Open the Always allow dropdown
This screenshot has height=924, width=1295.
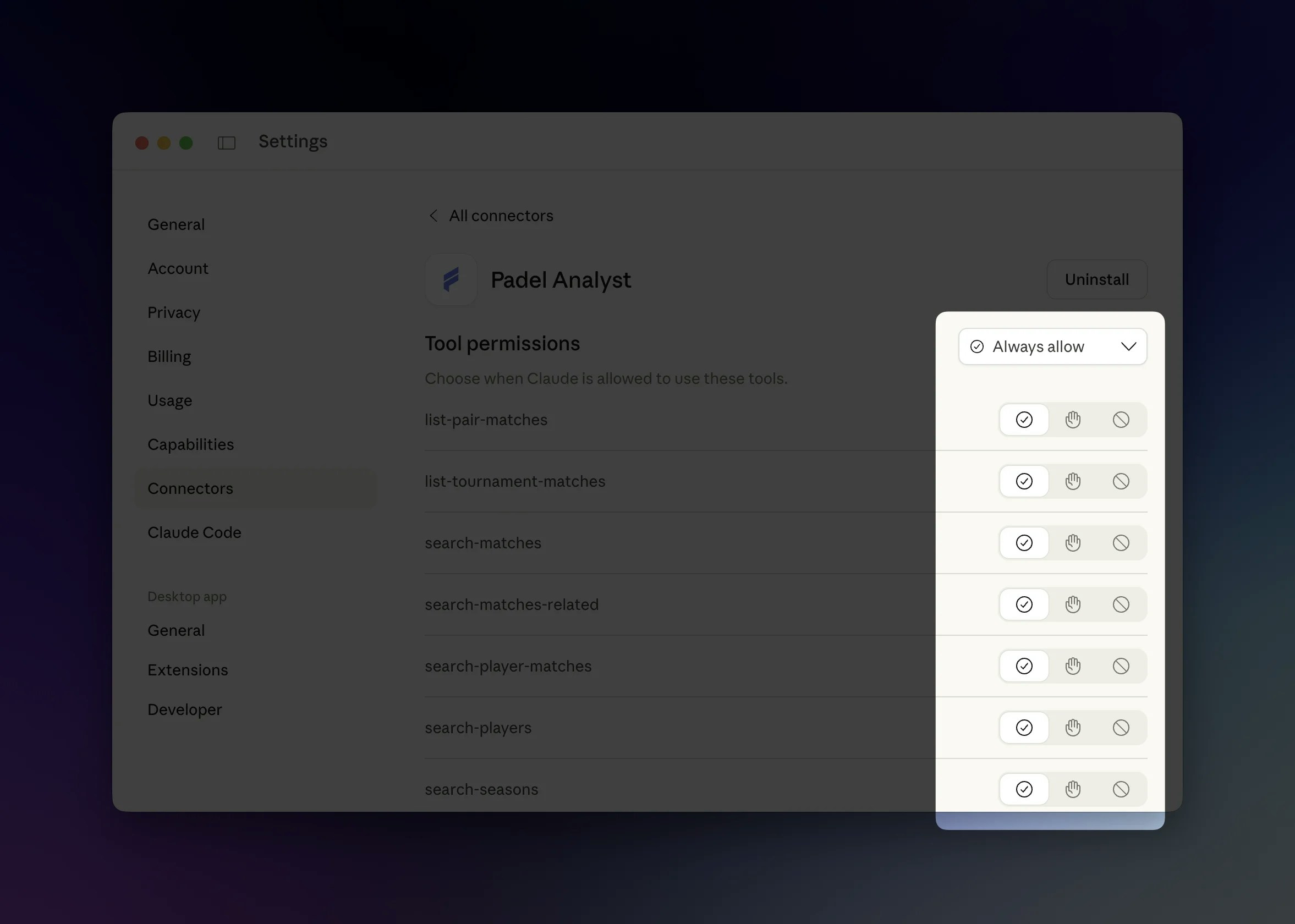tap(1052, 346)
